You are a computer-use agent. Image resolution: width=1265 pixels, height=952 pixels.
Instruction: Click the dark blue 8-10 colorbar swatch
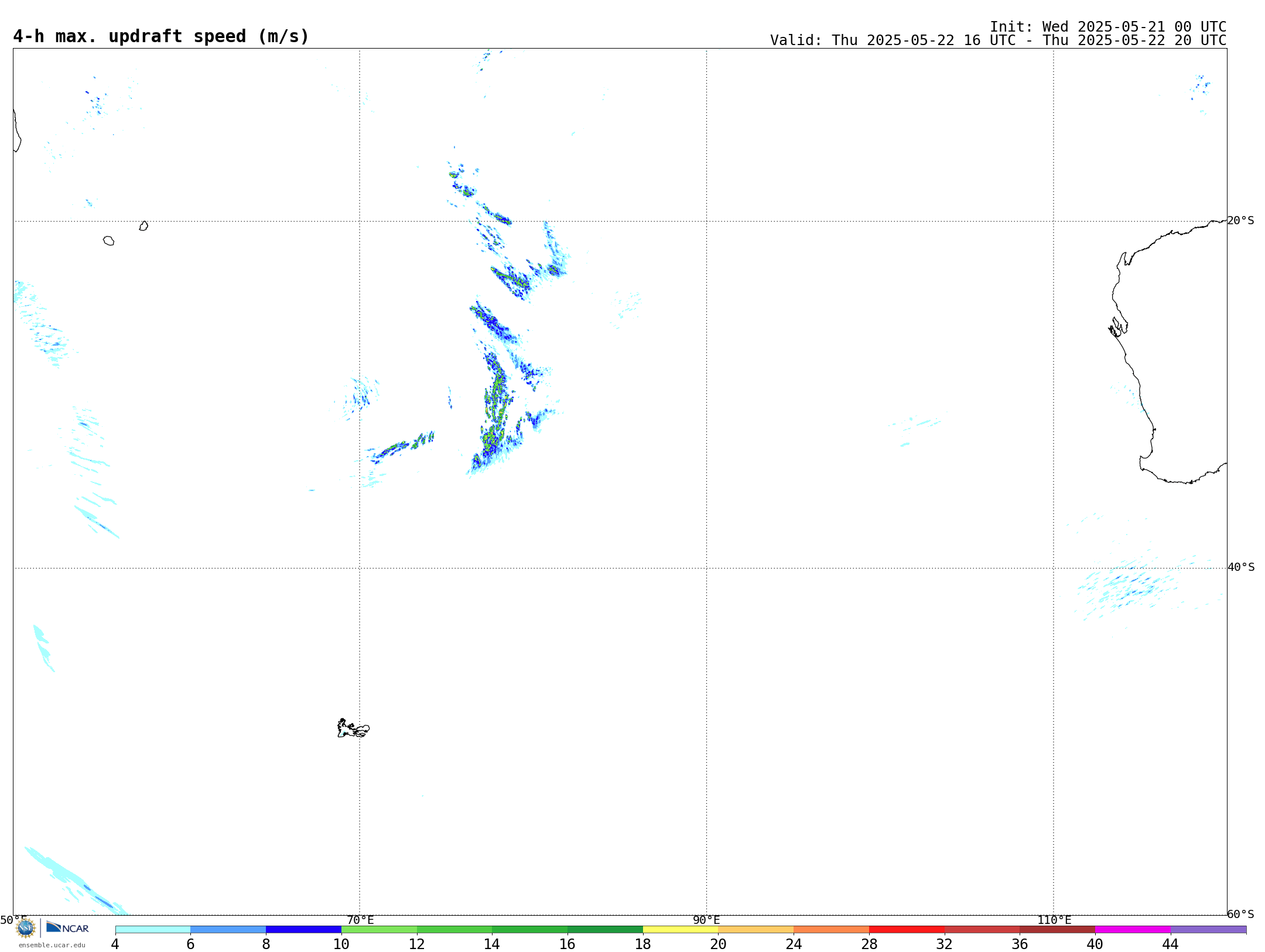[x=303, y=929]
